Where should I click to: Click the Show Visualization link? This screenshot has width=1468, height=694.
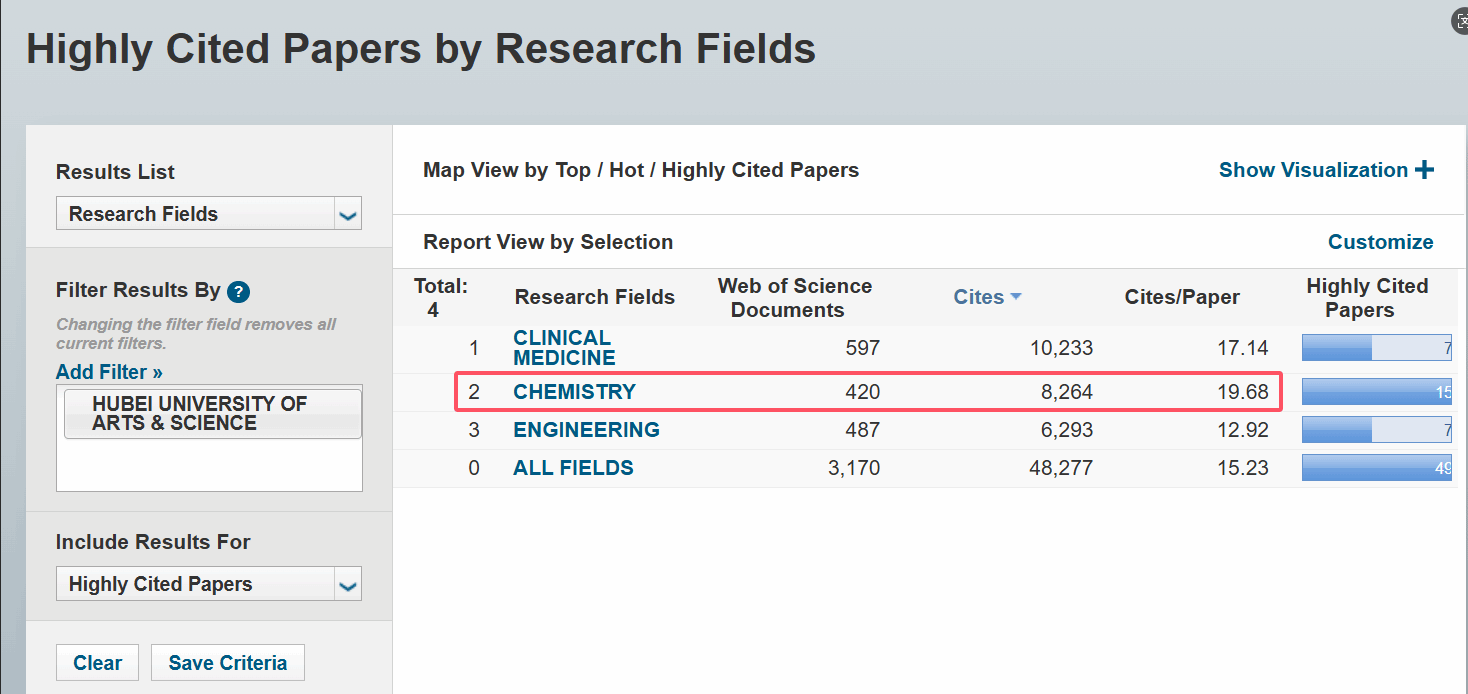tap(1313, 170)
